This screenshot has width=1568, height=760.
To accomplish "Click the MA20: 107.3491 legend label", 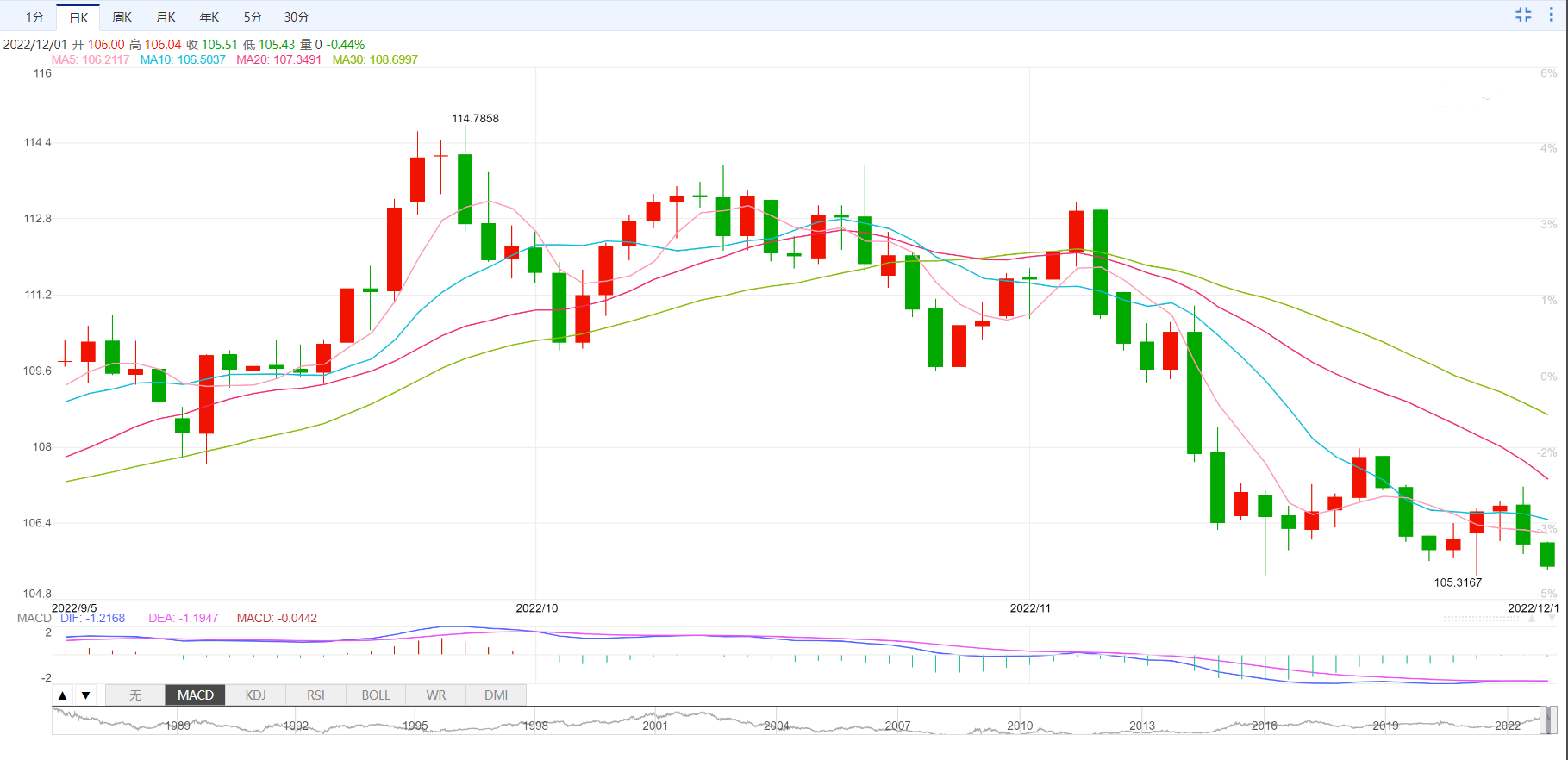I will point(279,59).
